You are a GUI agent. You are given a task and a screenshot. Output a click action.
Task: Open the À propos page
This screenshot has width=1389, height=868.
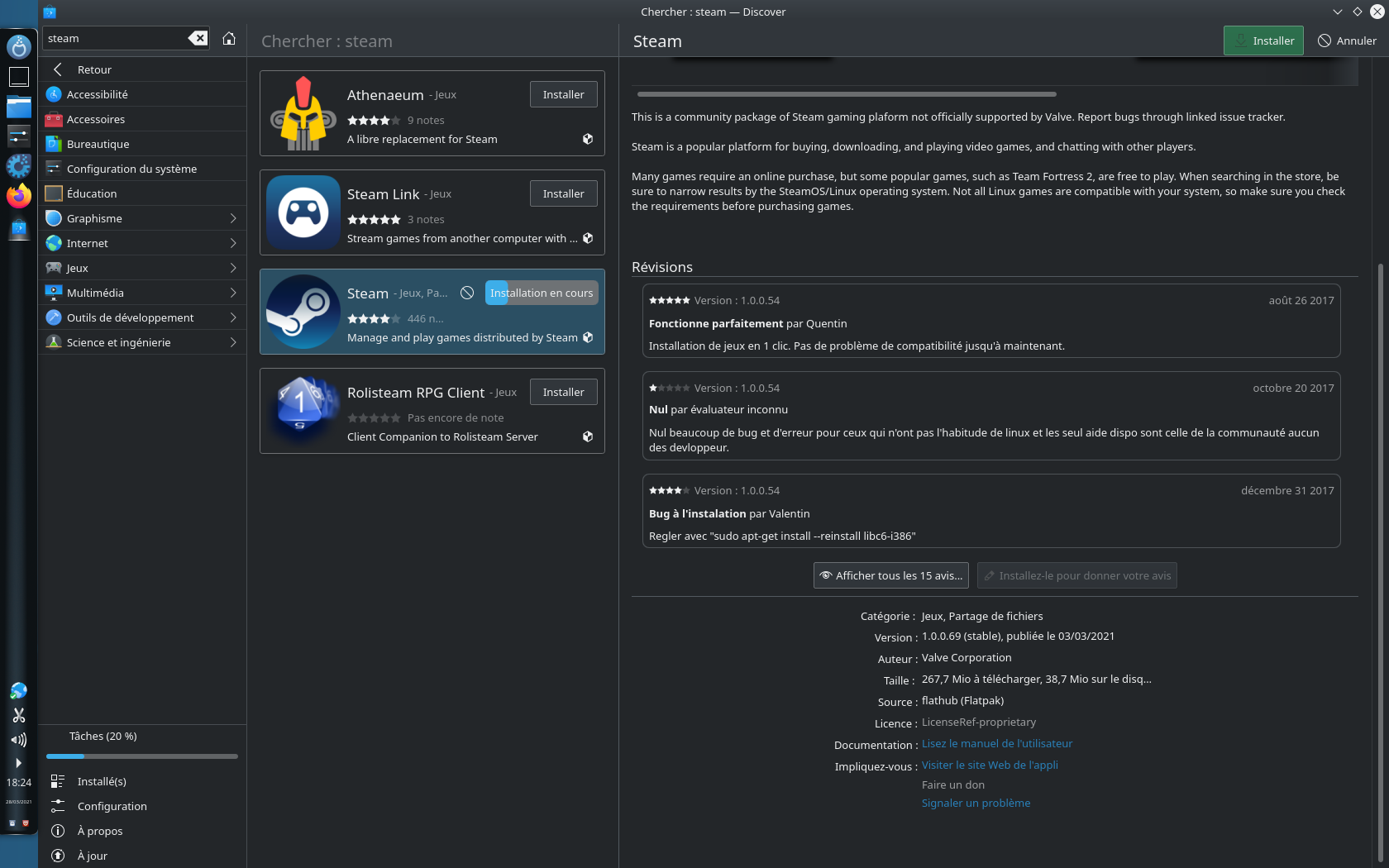pyautogui.click(x=142, y=831)
